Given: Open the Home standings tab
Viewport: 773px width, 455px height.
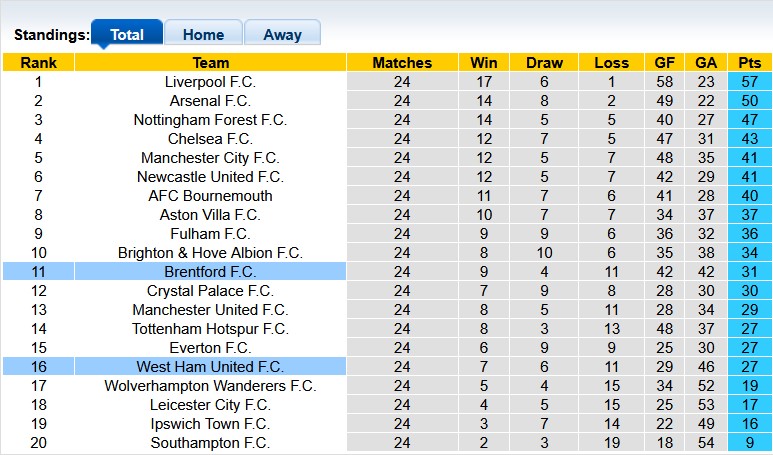Looking at the screenshot, I should (203, 34).
